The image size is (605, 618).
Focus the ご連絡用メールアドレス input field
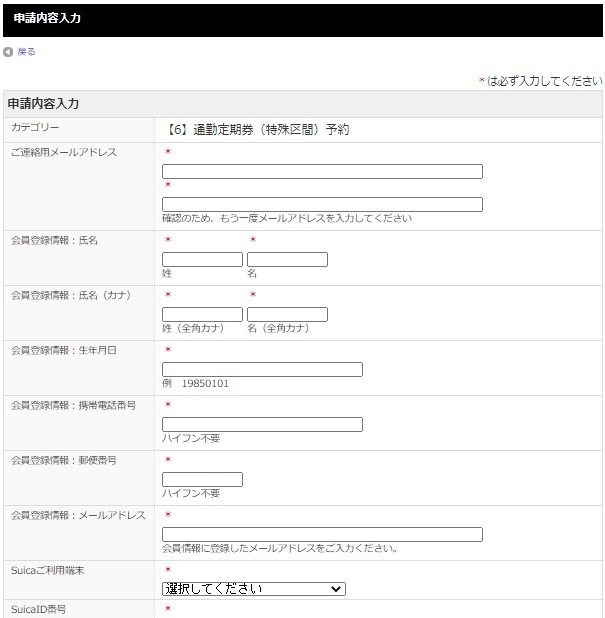click(322, 171)
